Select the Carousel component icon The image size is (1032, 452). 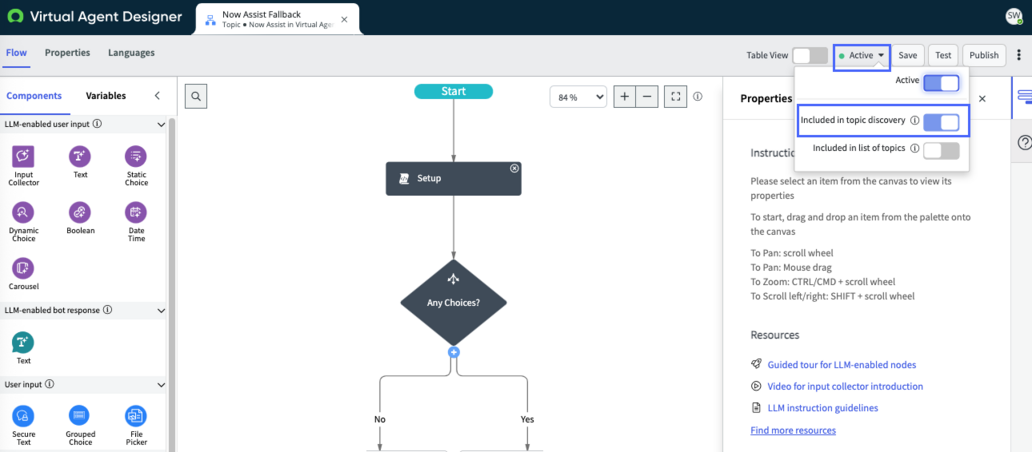coord(24,268)
